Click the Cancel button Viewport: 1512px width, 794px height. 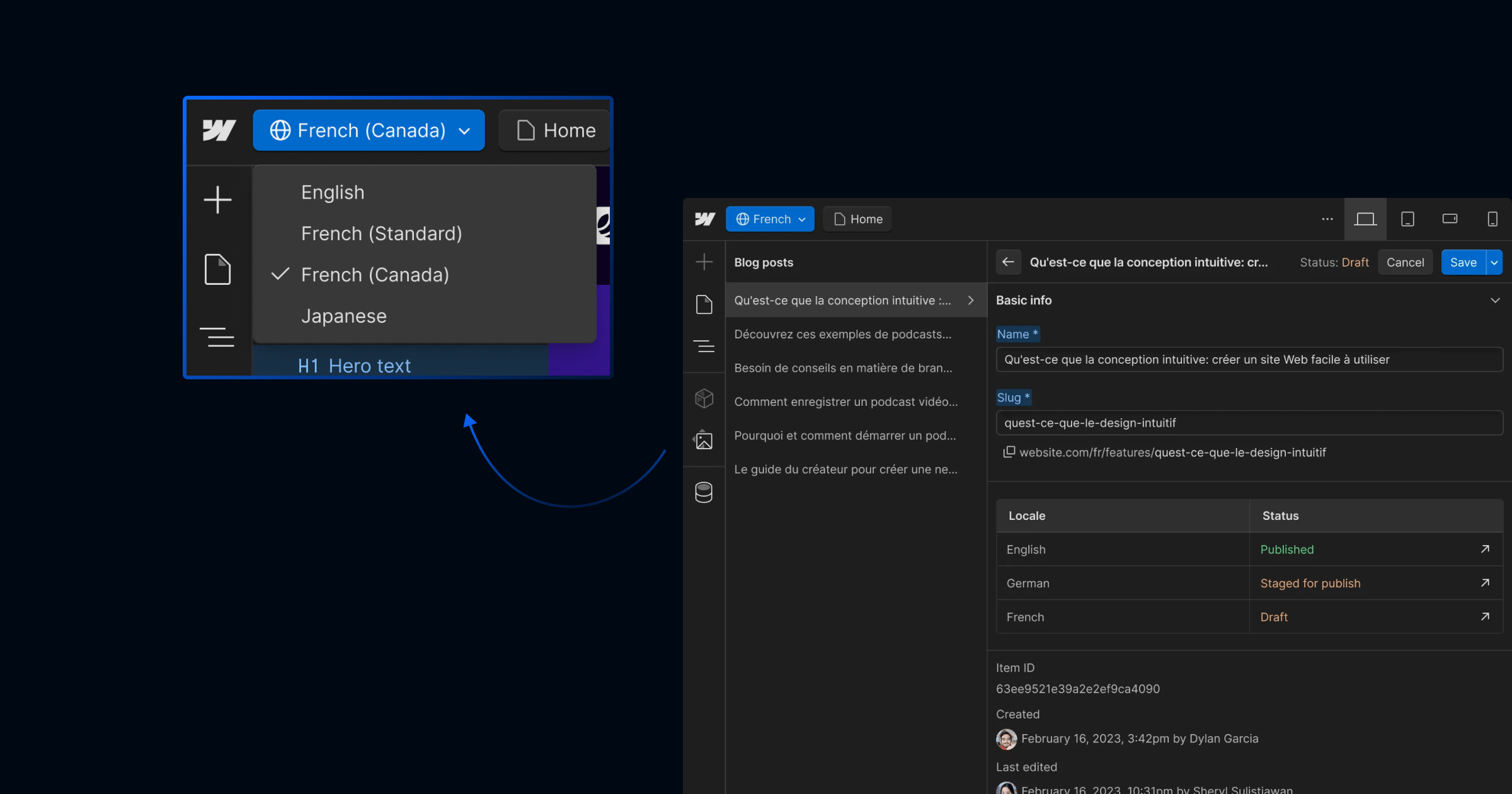[x=1405, y=263]
